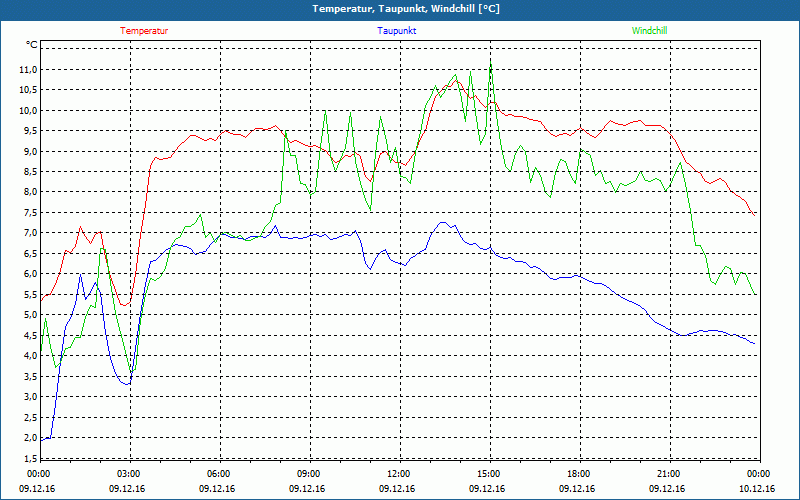Click the 2,0 y-axis value
The height and width of the screenshot is (500, 800).
tap(30, 438)
